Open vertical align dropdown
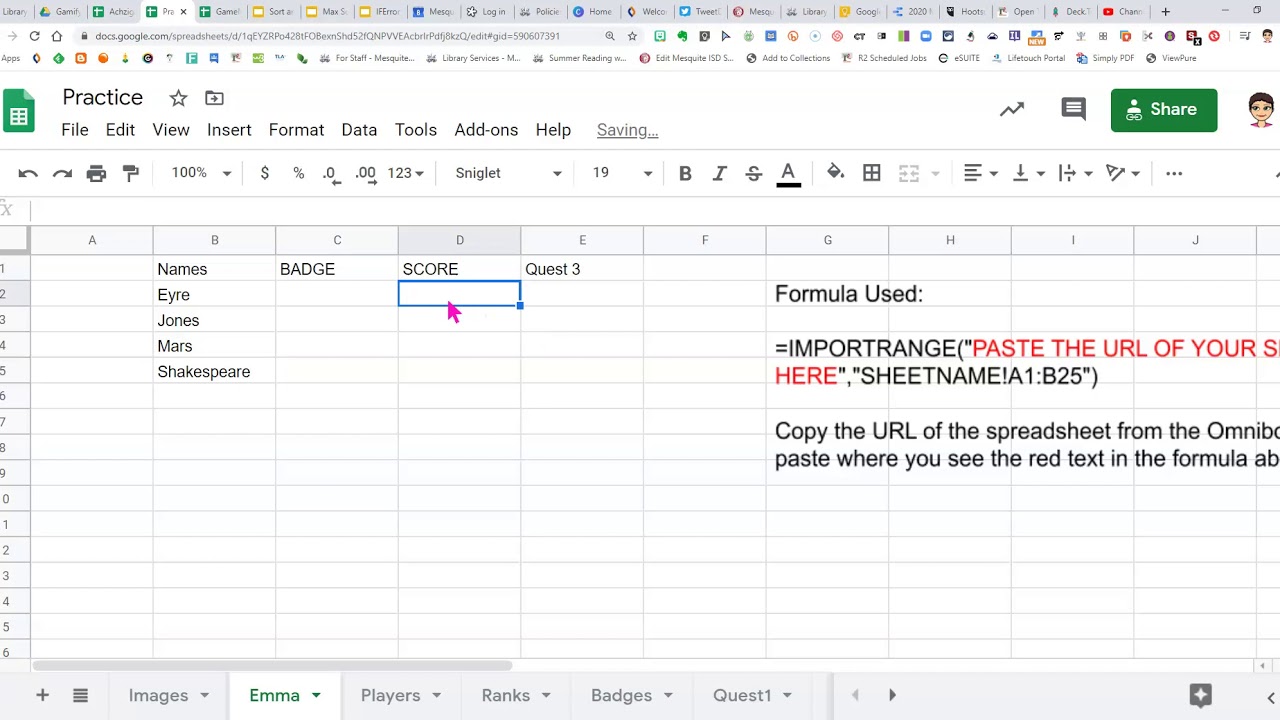The image size is (1280, 720). tap(1028, 173)
